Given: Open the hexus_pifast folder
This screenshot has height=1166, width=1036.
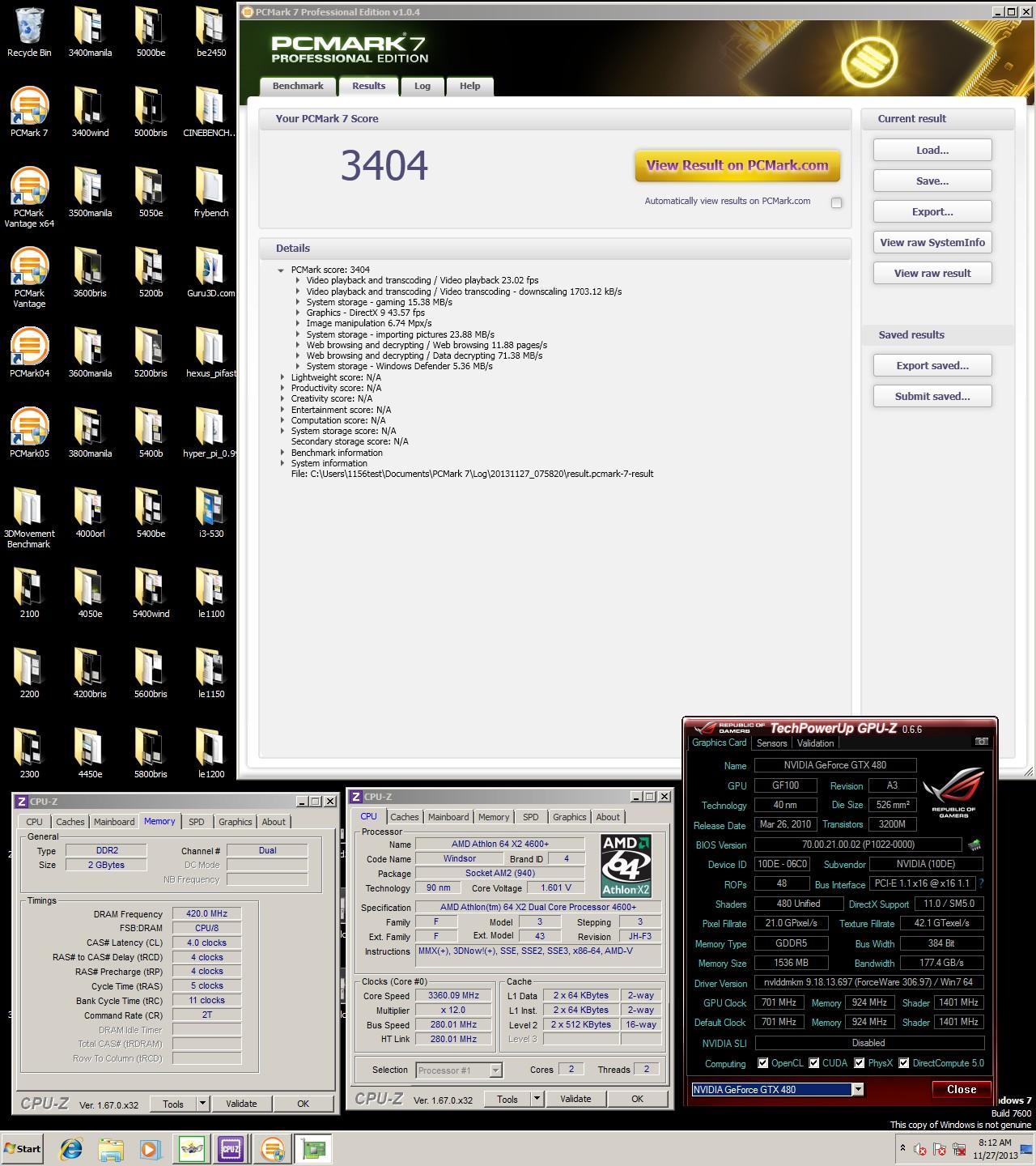Looking at the screenshot, I should point(210,352).
